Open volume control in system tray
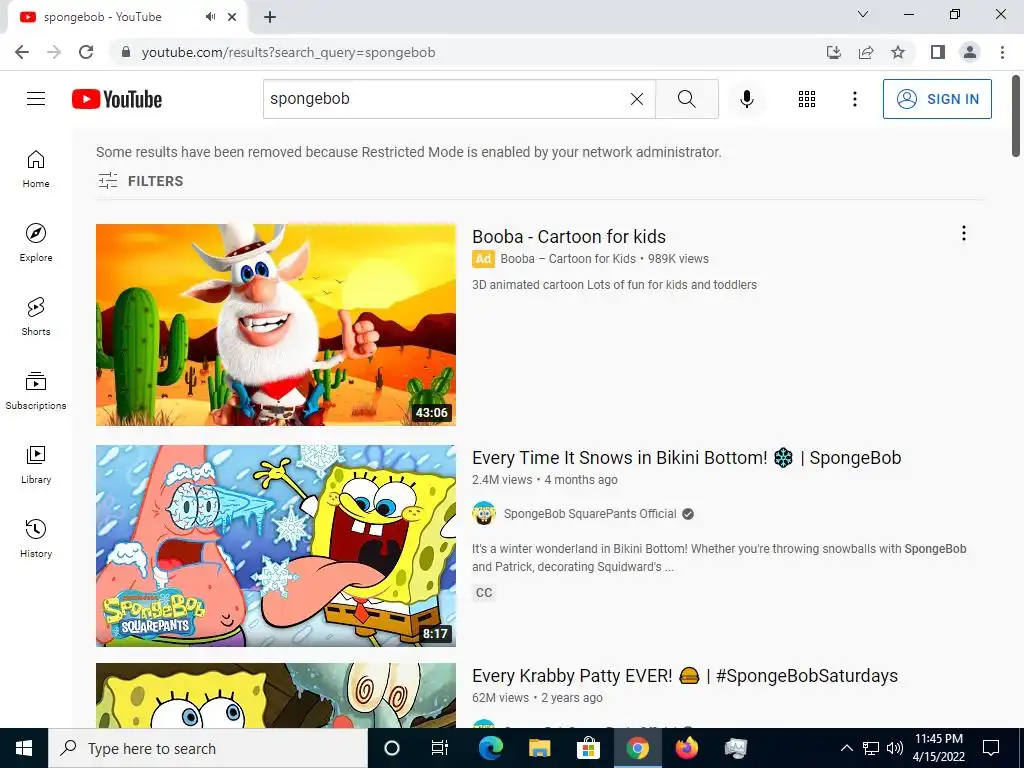Image resolution: width=1024 pixels, height=768 pixels. (x=895, y=748)
